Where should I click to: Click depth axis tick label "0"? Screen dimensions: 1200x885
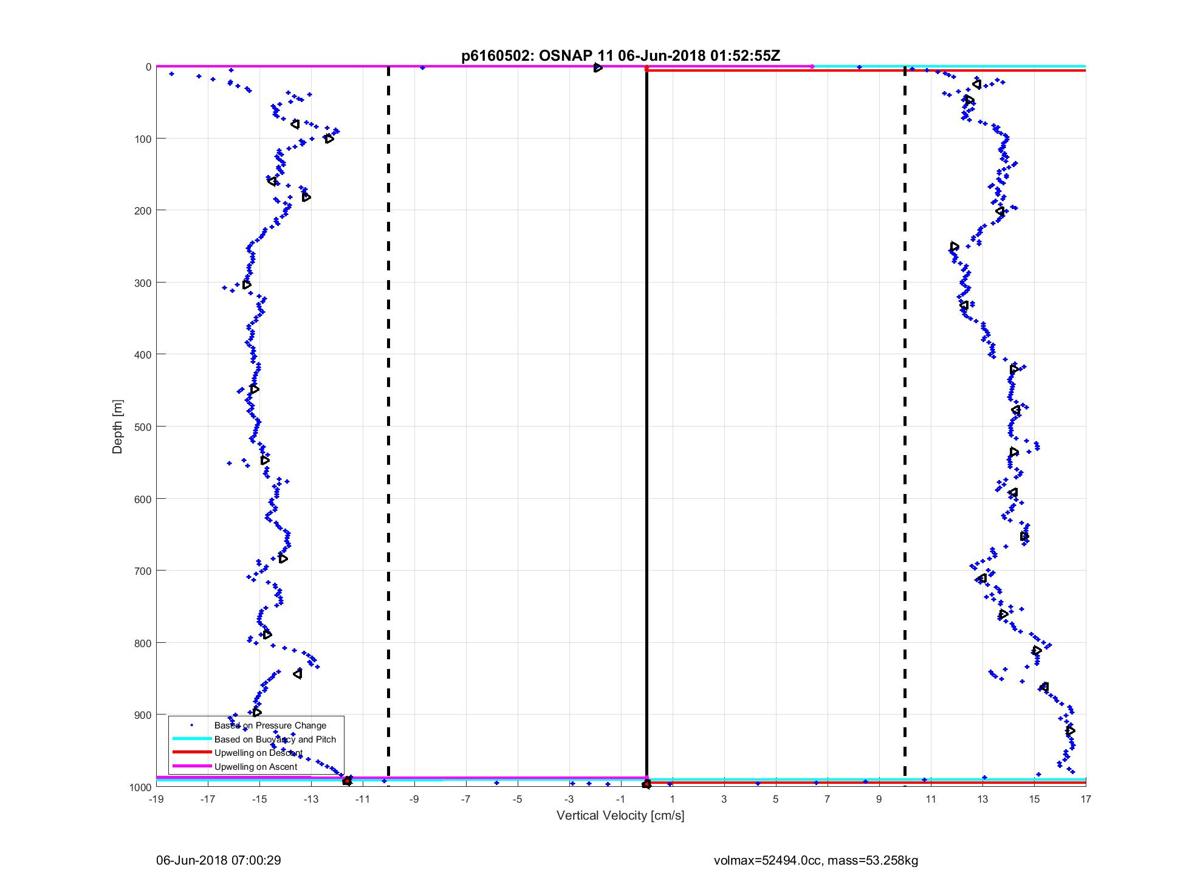[x=148, y=67]
